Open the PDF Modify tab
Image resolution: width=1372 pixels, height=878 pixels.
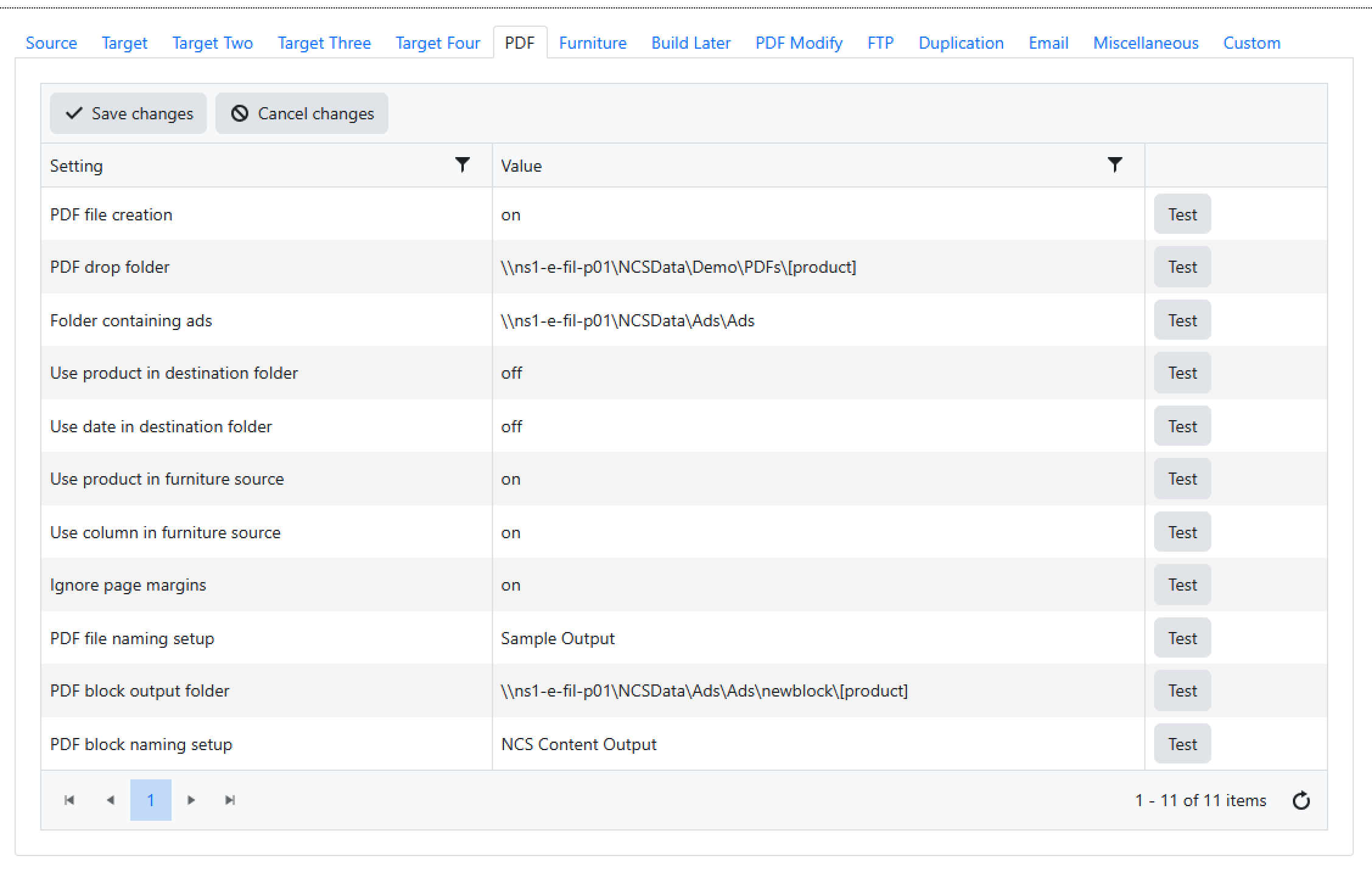pyautogui.click(x=799, y=43)
